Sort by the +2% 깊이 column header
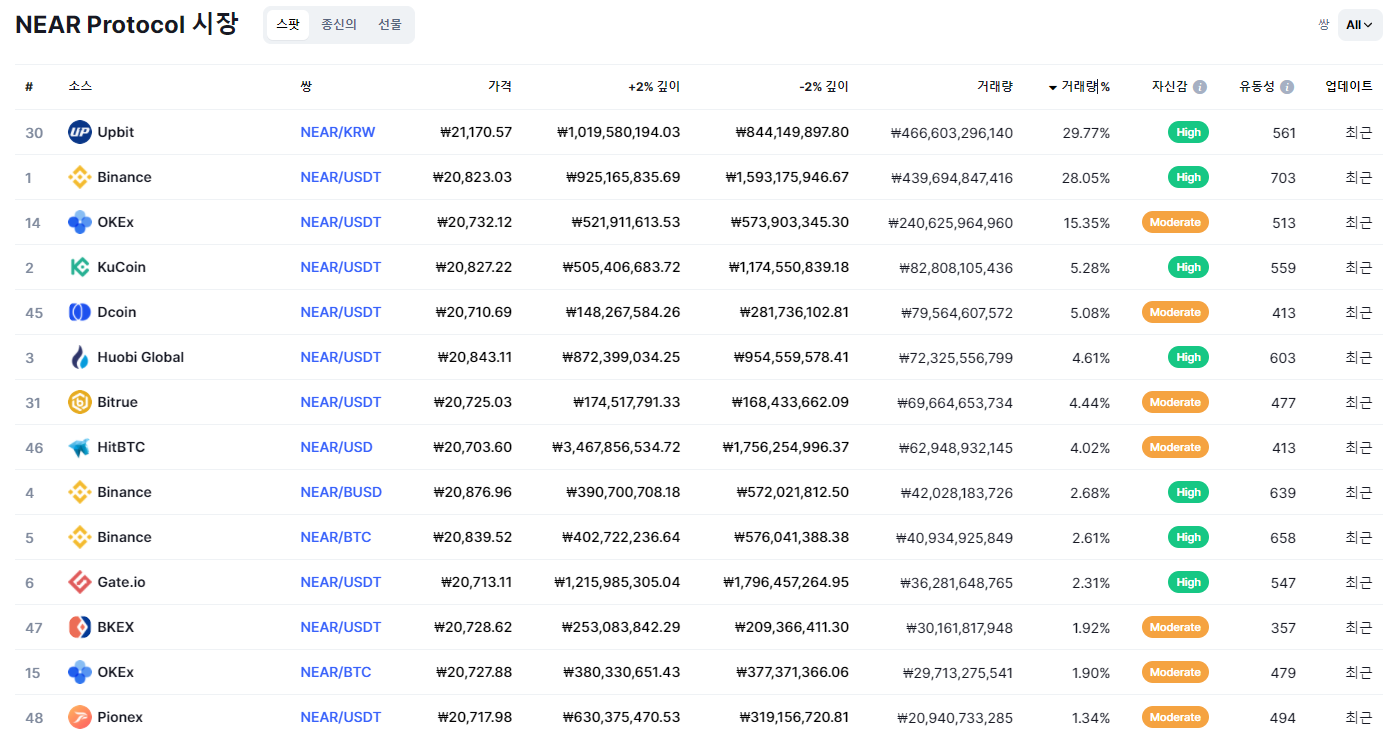 [x=654, y=87]
